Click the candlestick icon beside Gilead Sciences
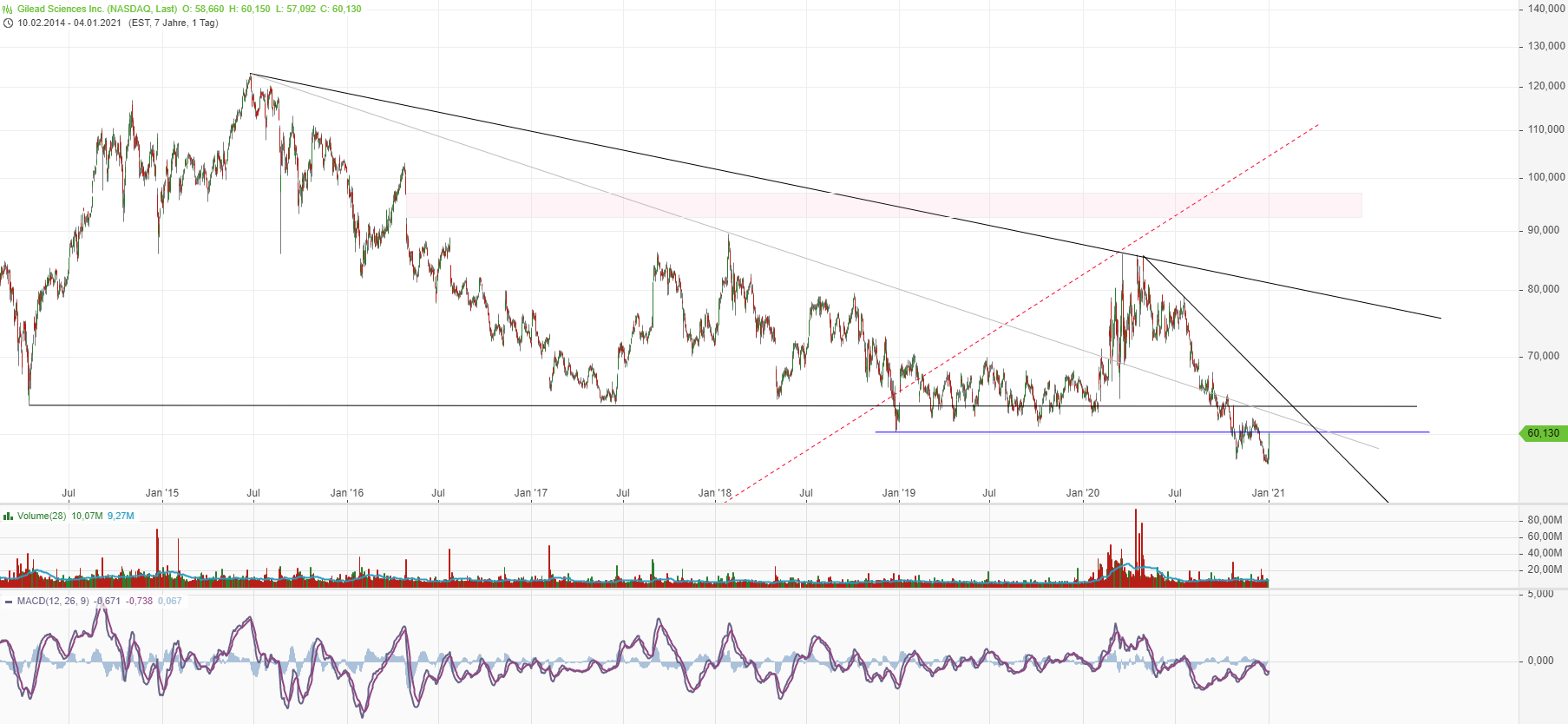 (x=8, y=10)
